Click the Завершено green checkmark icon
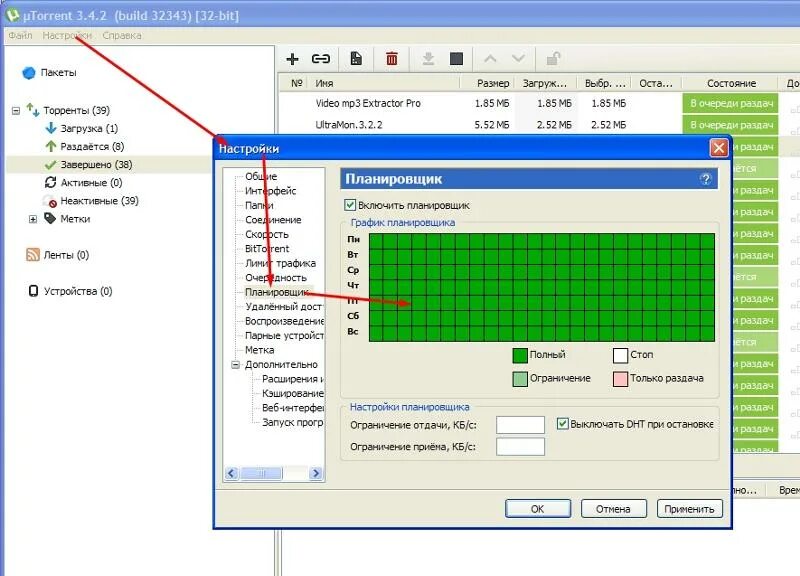This screenshot has width=800, height=576. point(51,165)
